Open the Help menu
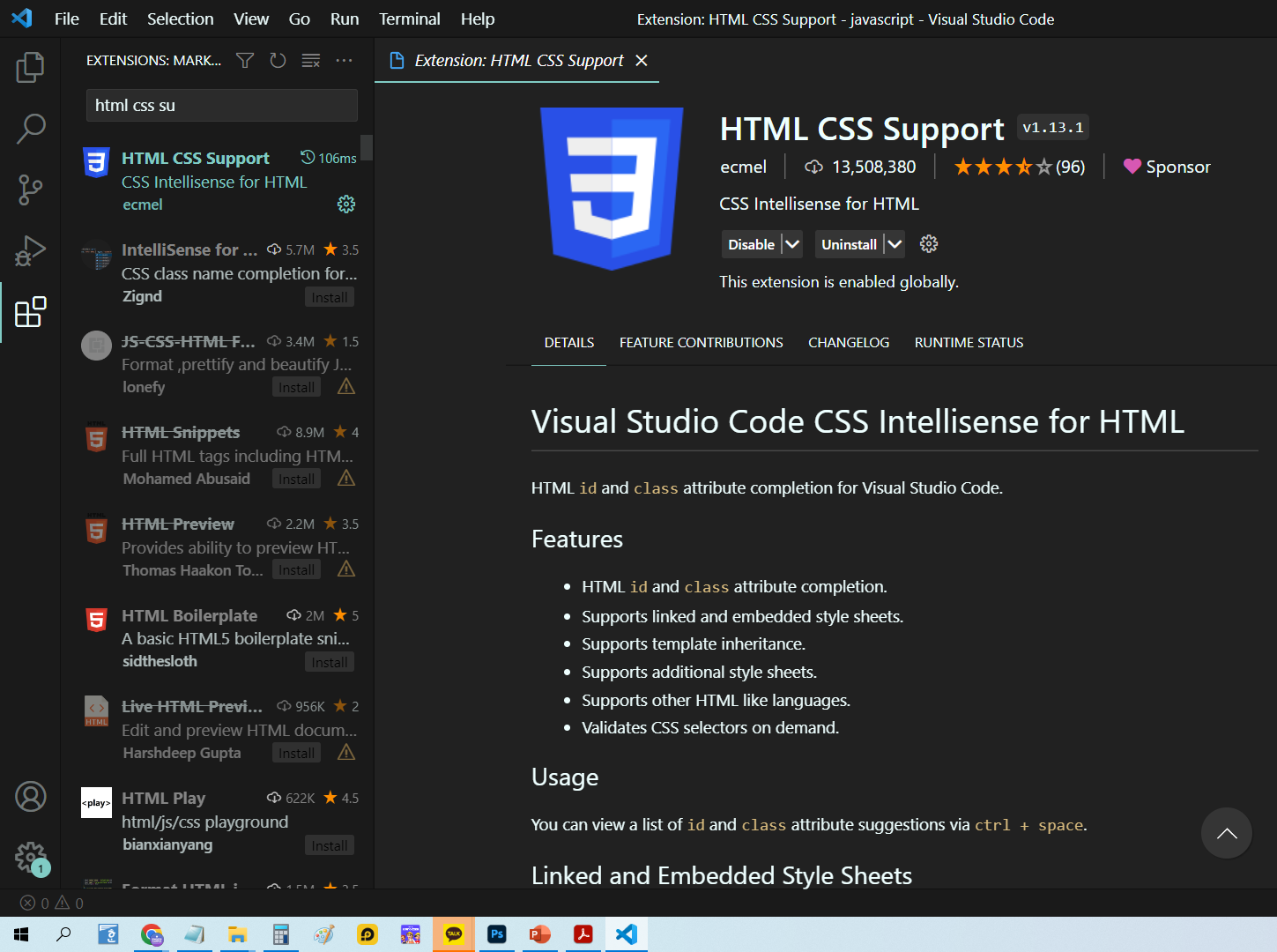The height and width of the screenshot is (952, 1277). (x=478, y=19)
